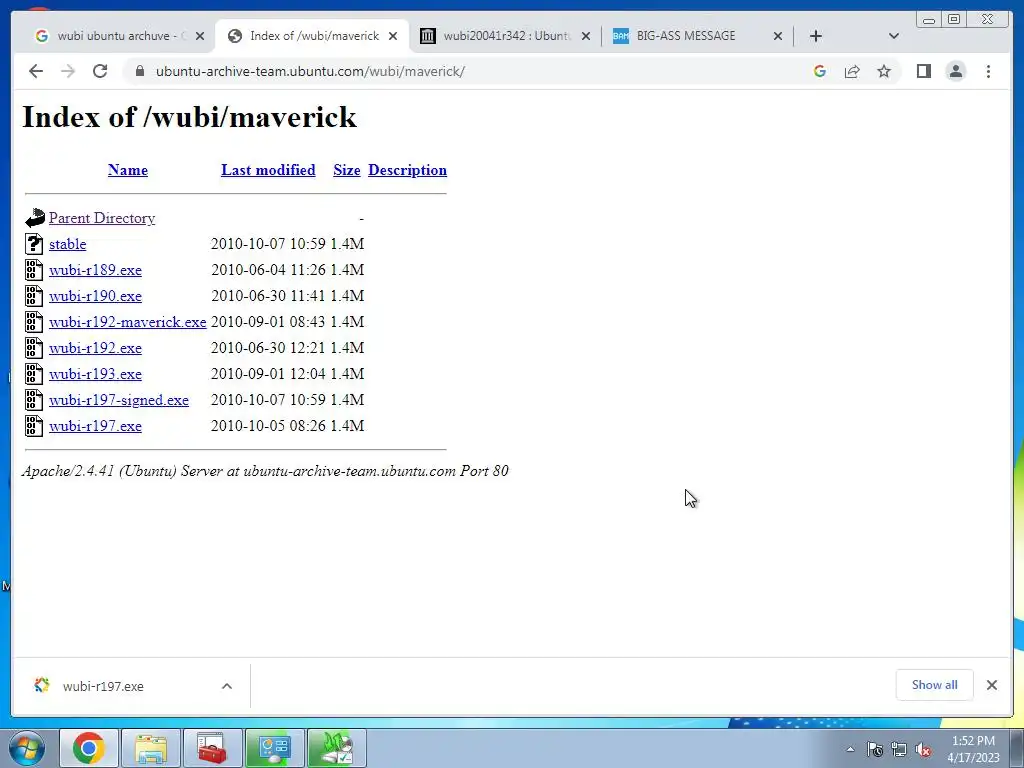Open the 'stable' file link
This screenshot has width=1024, height=768.
click(67, 244)
